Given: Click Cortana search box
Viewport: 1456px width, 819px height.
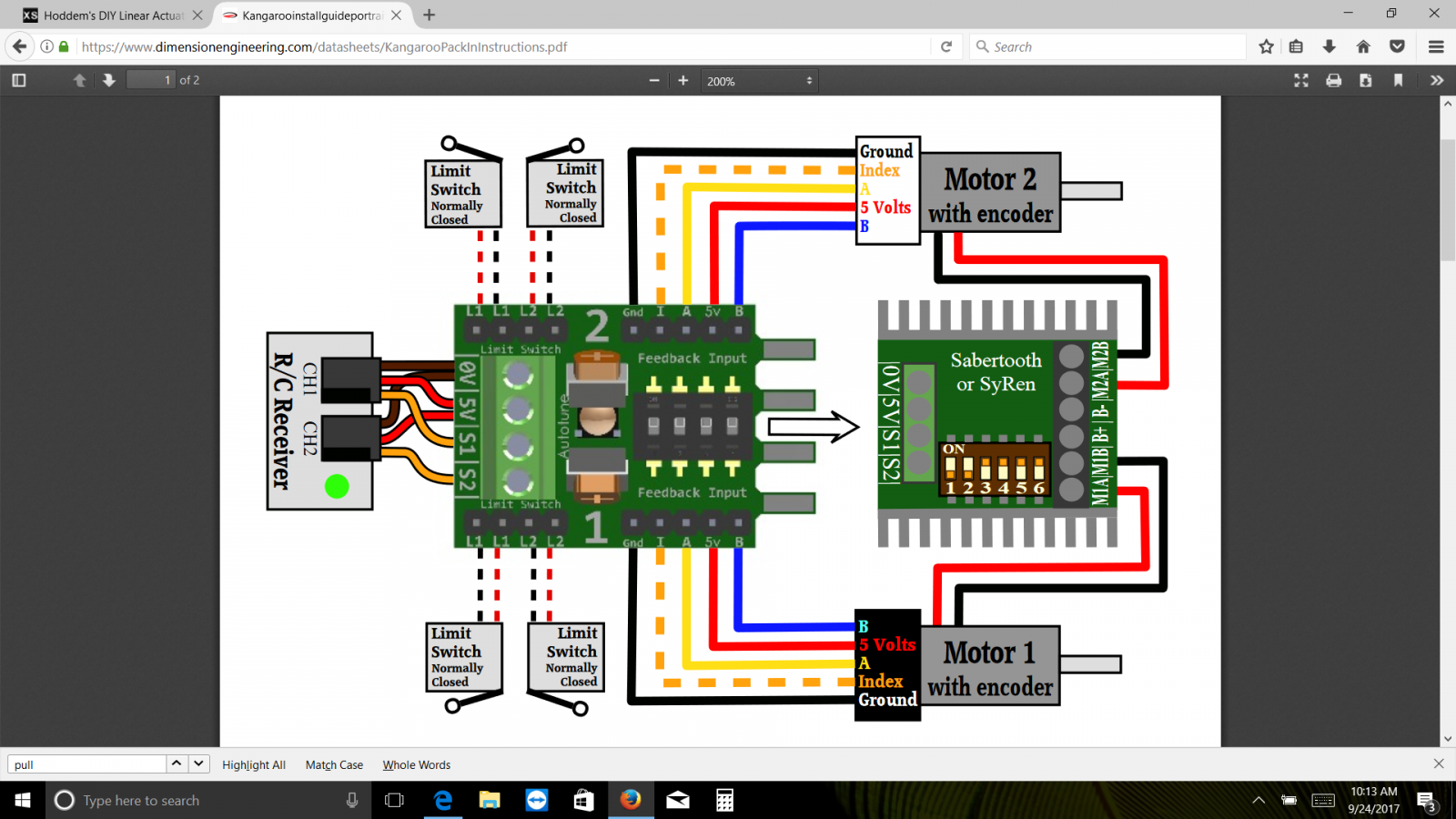Looking at the screenshot, I should 207,800.
